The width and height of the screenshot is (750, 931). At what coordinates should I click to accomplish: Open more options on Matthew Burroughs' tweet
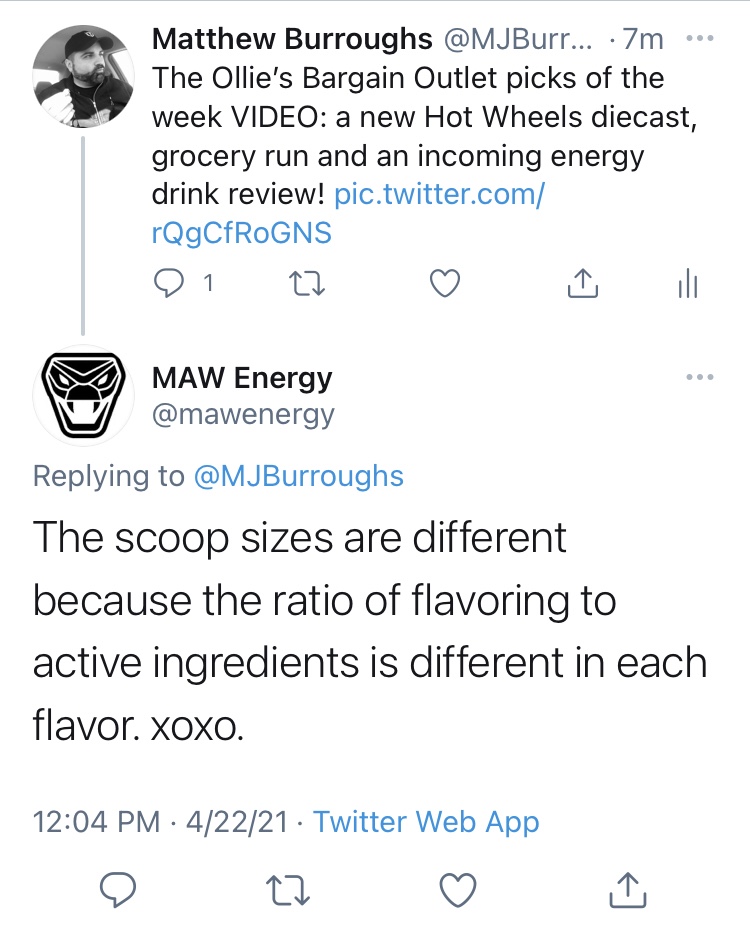699,39
